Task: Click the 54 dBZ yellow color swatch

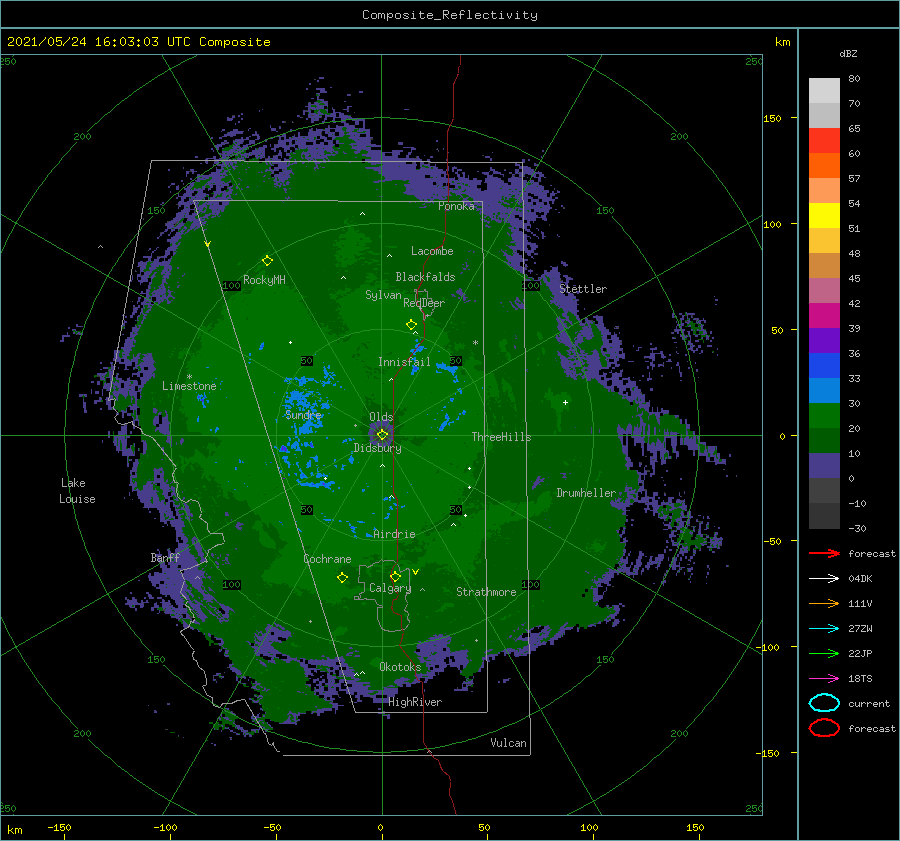Action: pyautogui.click(x=824, y=216)
